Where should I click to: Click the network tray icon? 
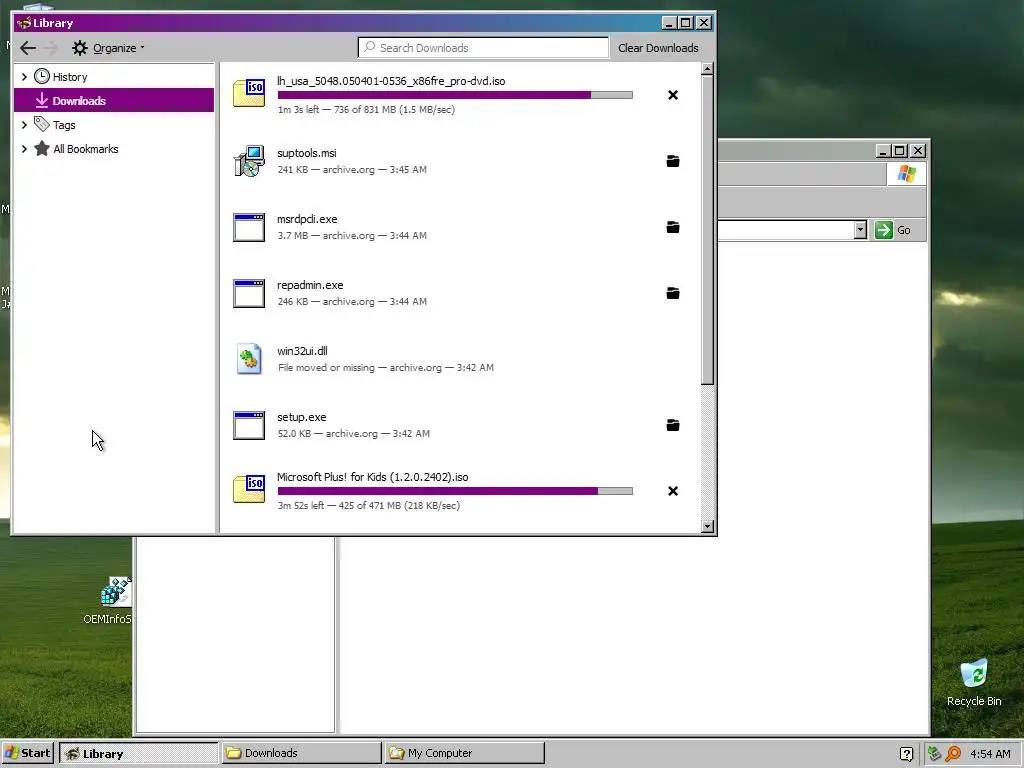point(934,754)
